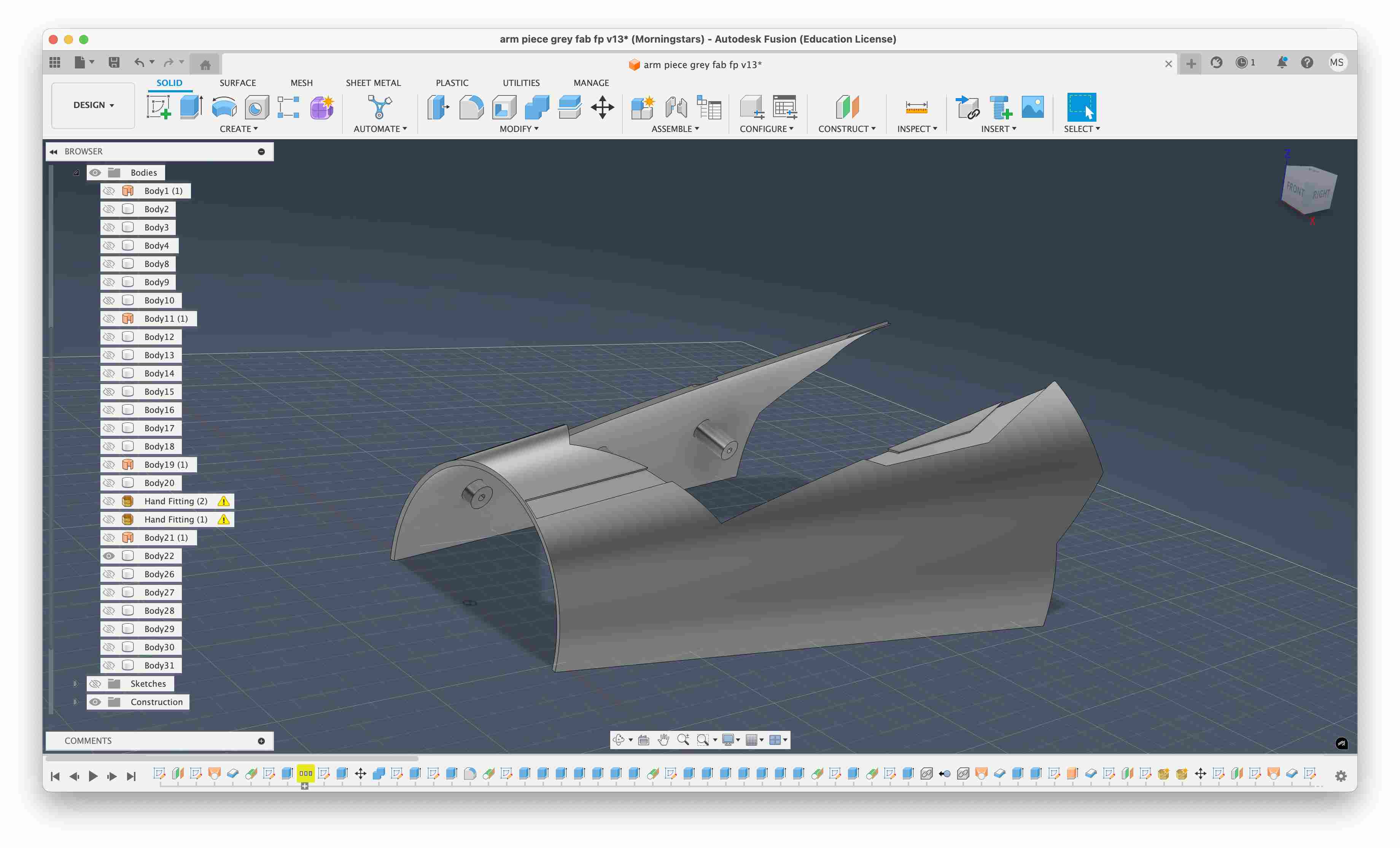Click the ViewCube FRONT face
The height and width of the screenshot is (848, 1400).
[1295, 189]
